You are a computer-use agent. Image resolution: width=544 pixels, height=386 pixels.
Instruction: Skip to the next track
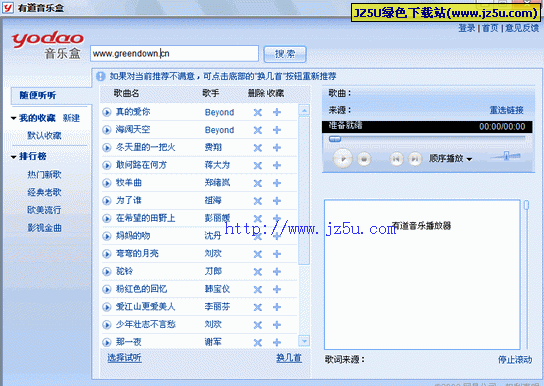pos(415,159)
